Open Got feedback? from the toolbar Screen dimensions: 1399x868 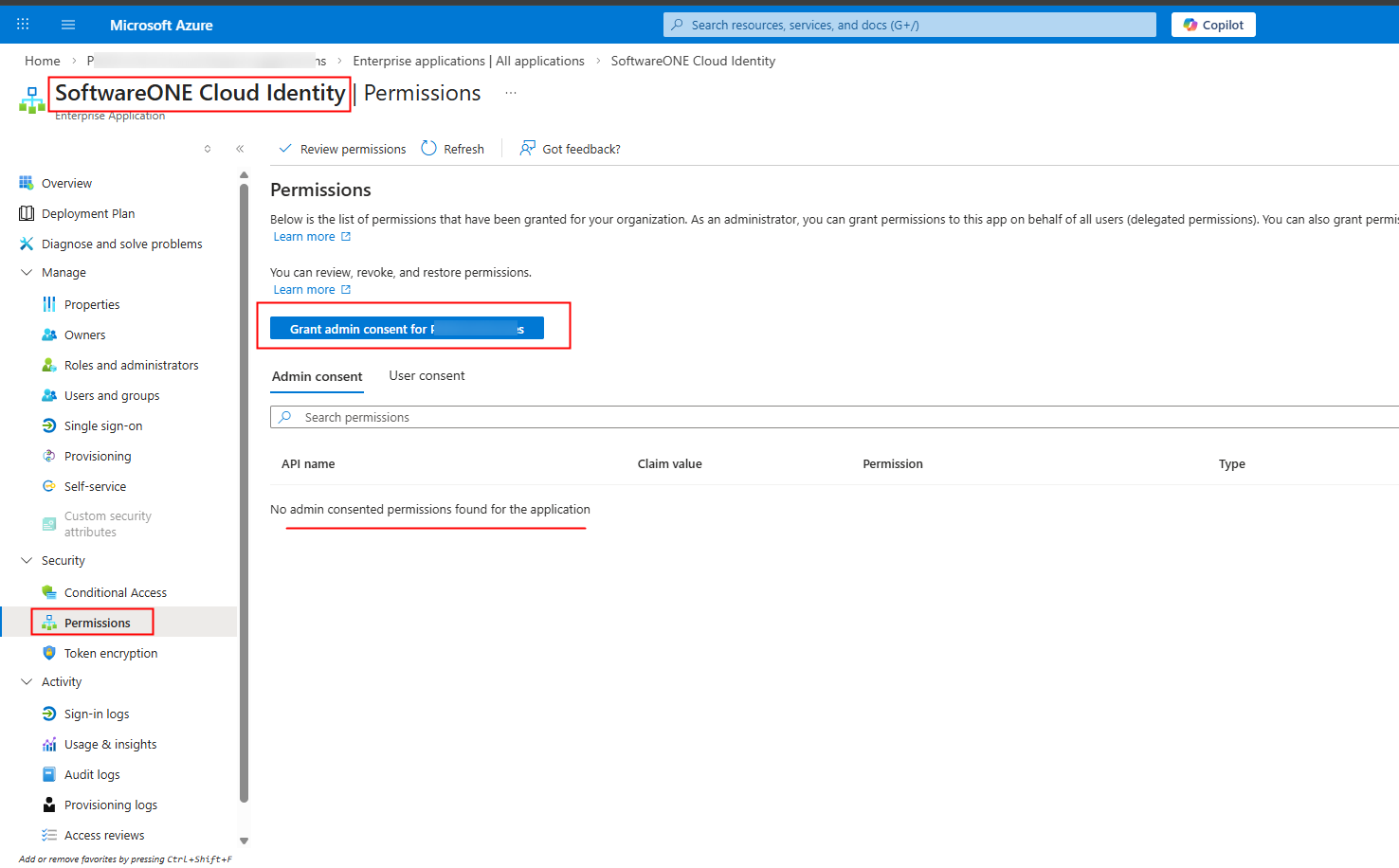571,149
